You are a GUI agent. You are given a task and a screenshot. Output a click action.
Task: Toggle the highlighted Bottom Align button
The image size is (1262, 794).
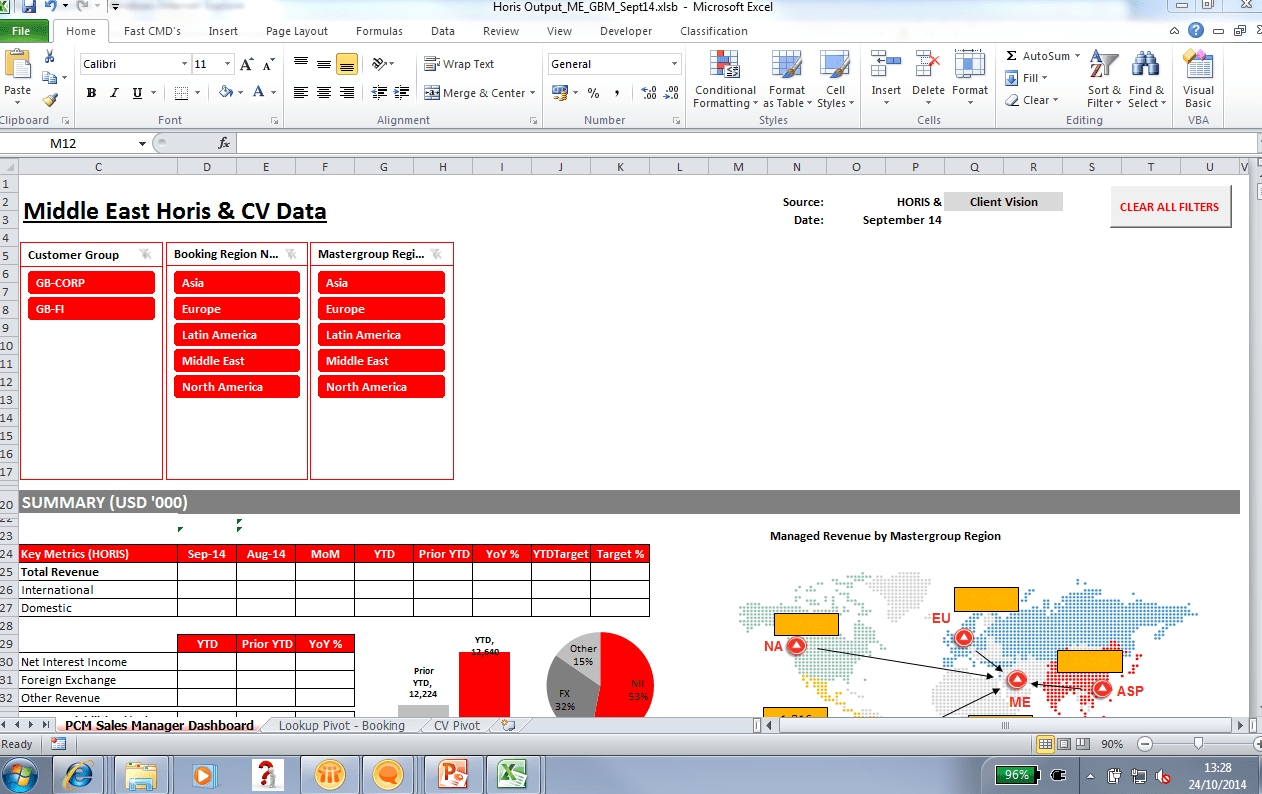(x=347, y=64)
